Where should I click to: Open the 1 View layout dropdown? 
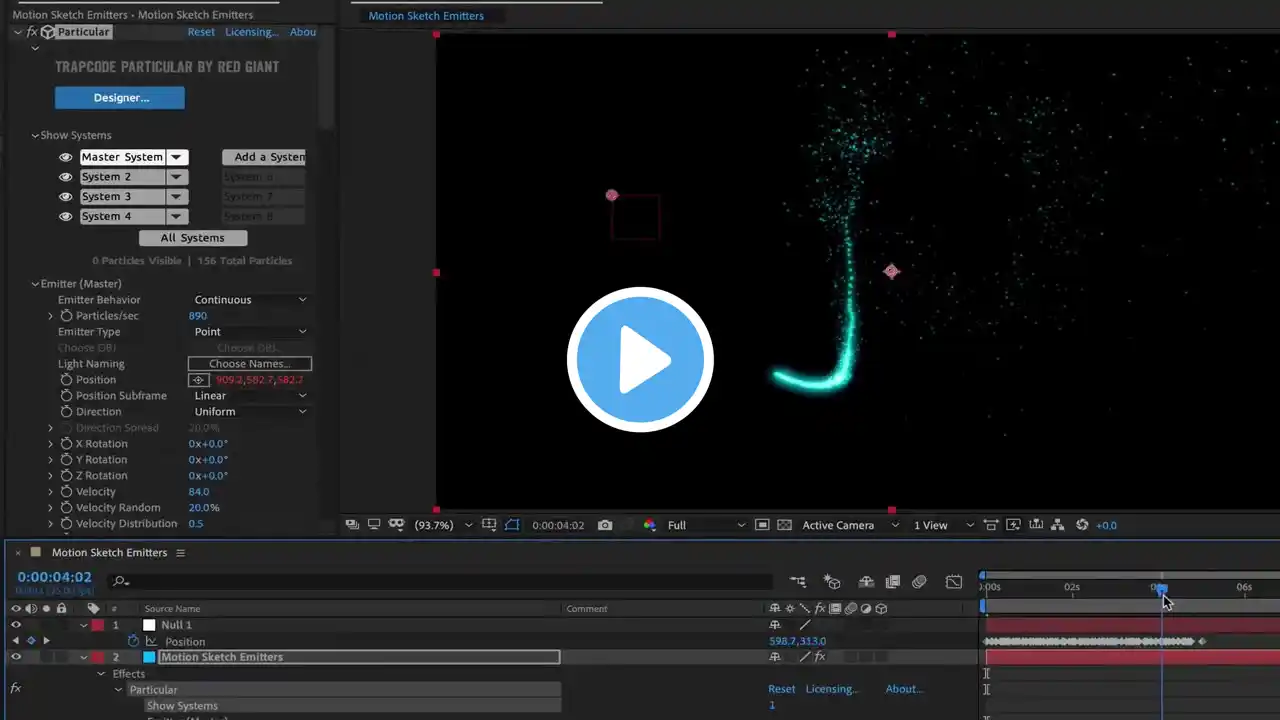(x=943, y=525)
